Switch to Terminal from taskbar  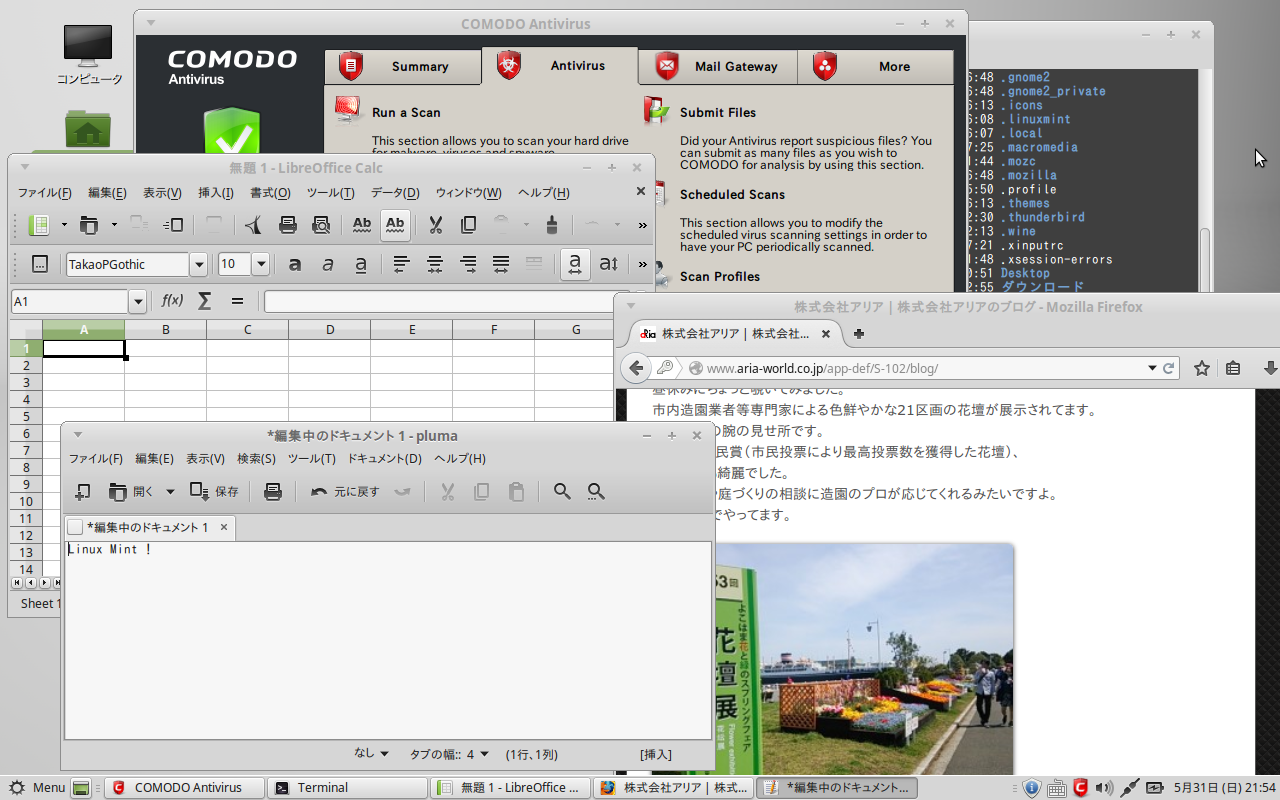[x=346, y=788]
